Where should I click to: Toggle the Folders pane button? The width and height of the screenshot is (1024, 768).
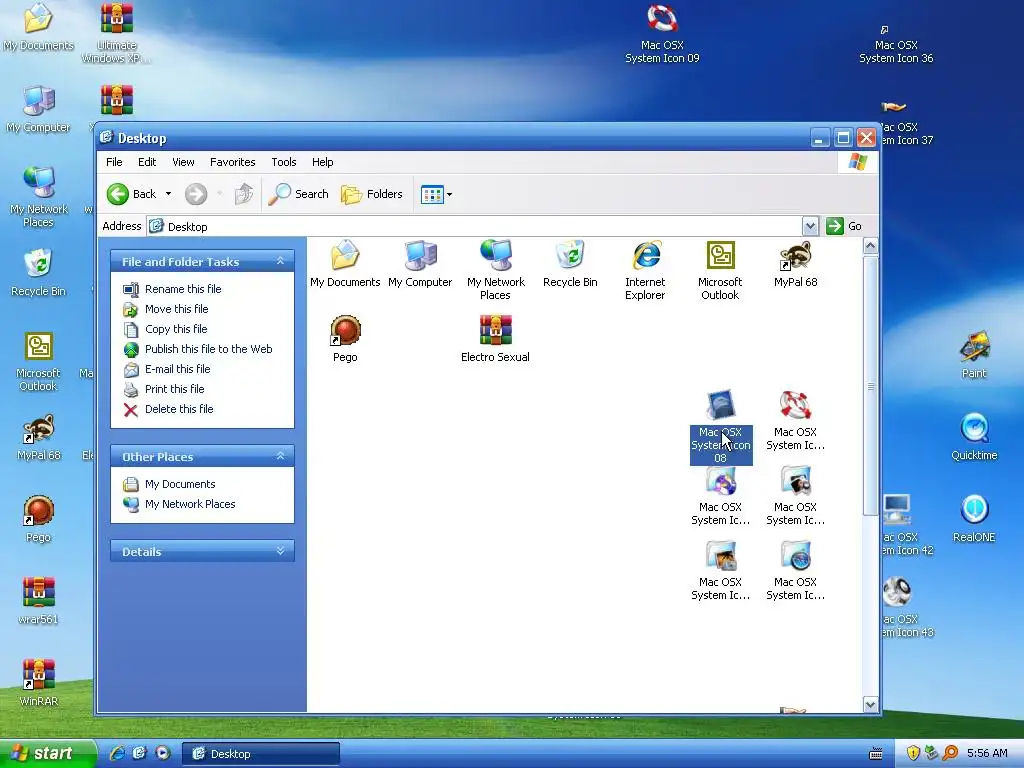coord(372,194)
